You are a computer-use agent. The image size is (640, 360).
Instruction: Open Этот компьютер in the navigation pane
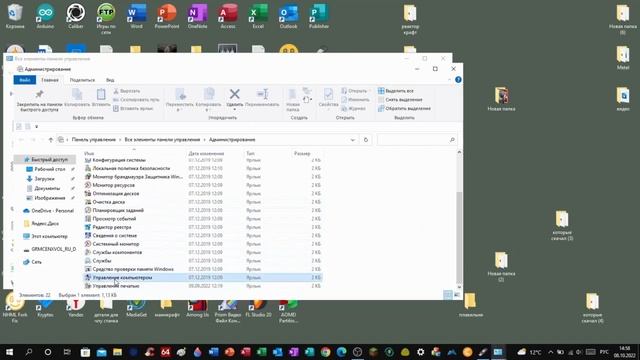(45, 236)
